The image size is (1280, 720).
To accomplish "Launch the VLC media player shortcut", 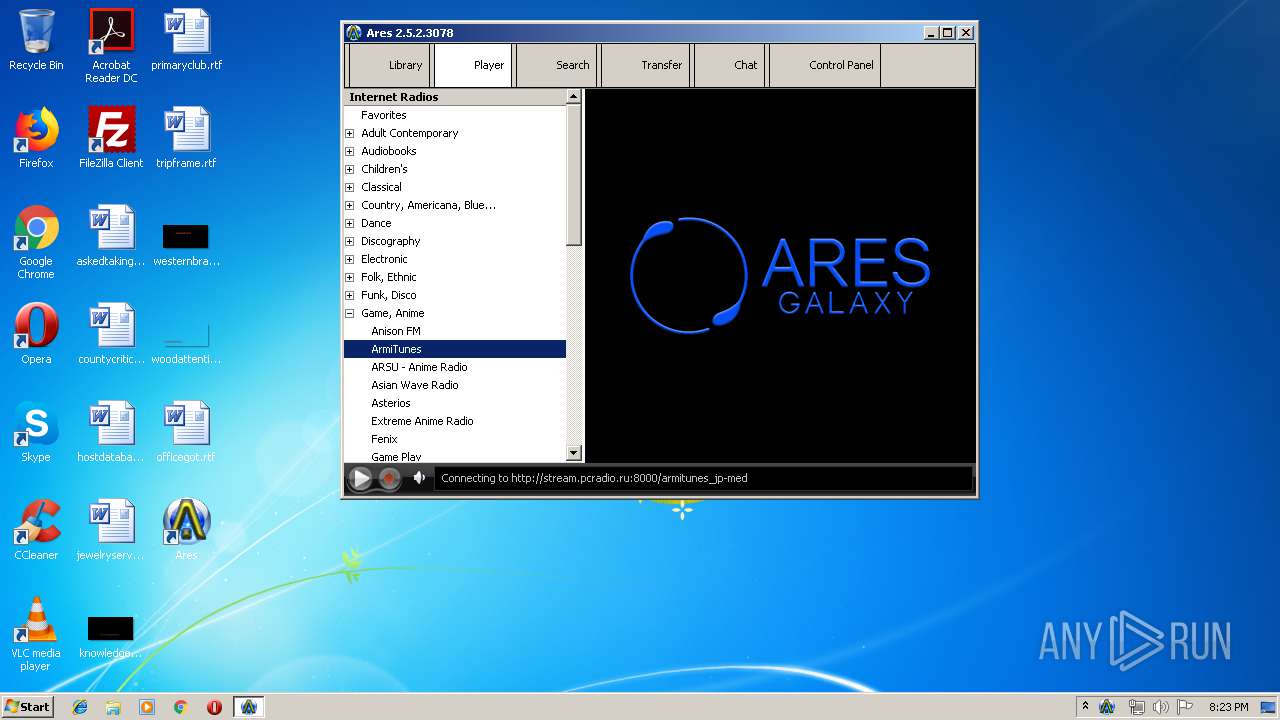I will click(x=36, y=634).
